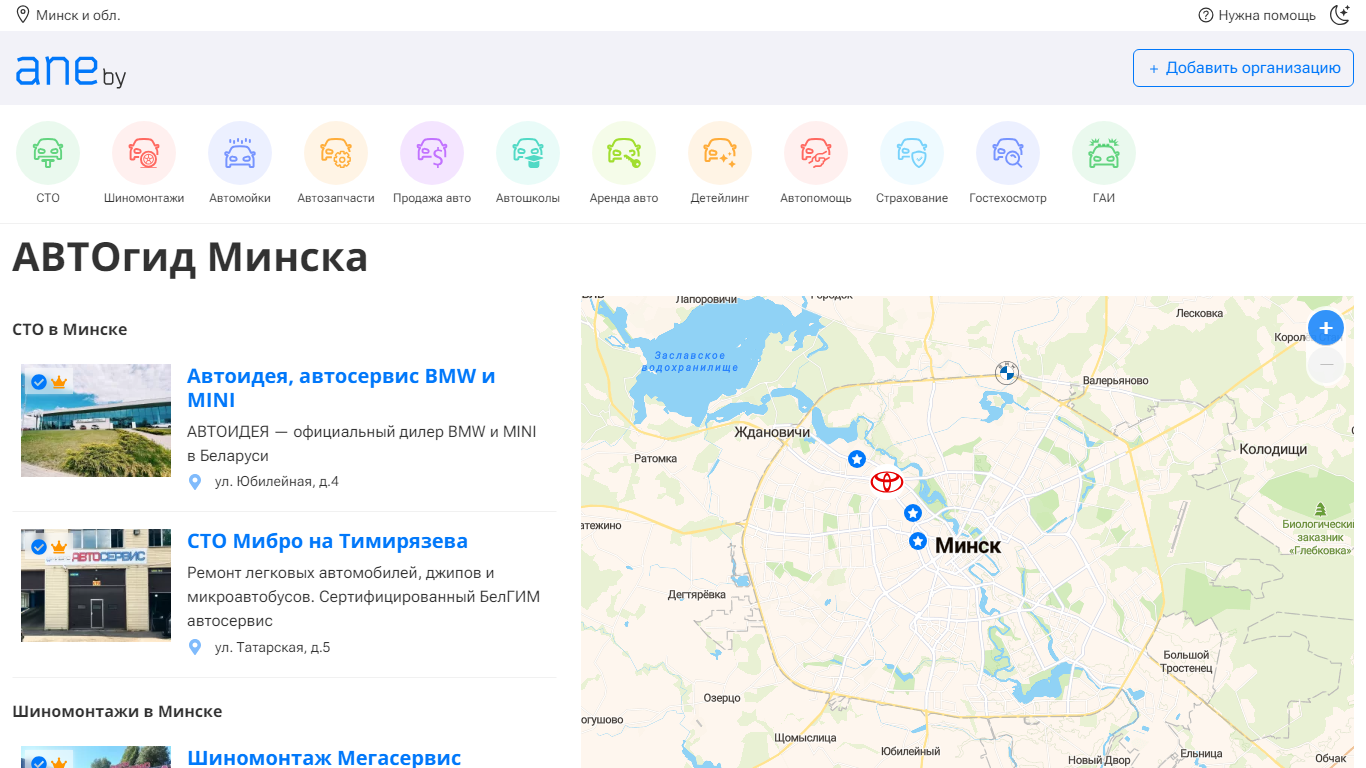The image size is (1366, 768).
Task: Click address ул. Юбилейная, д.4
Action: coord(277,482)
